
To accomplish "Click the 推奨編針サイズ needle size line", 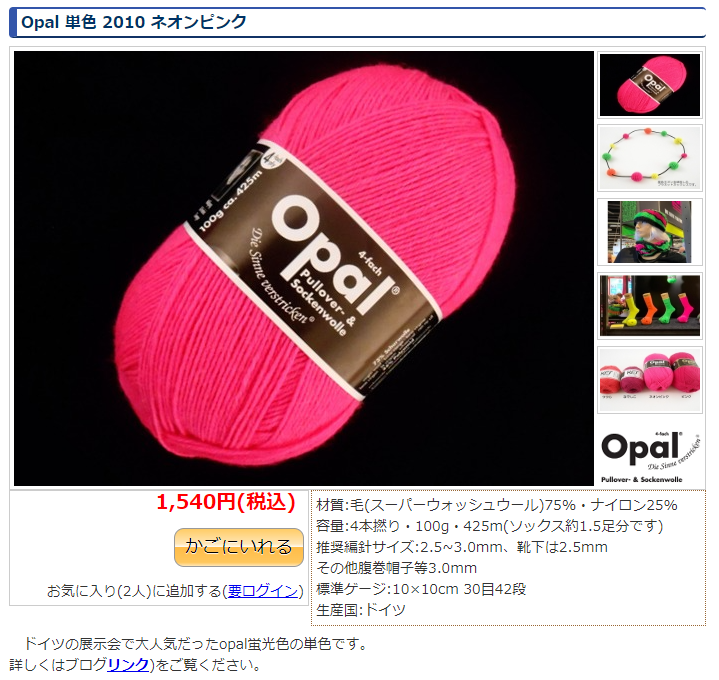I will tap(462, 547).
